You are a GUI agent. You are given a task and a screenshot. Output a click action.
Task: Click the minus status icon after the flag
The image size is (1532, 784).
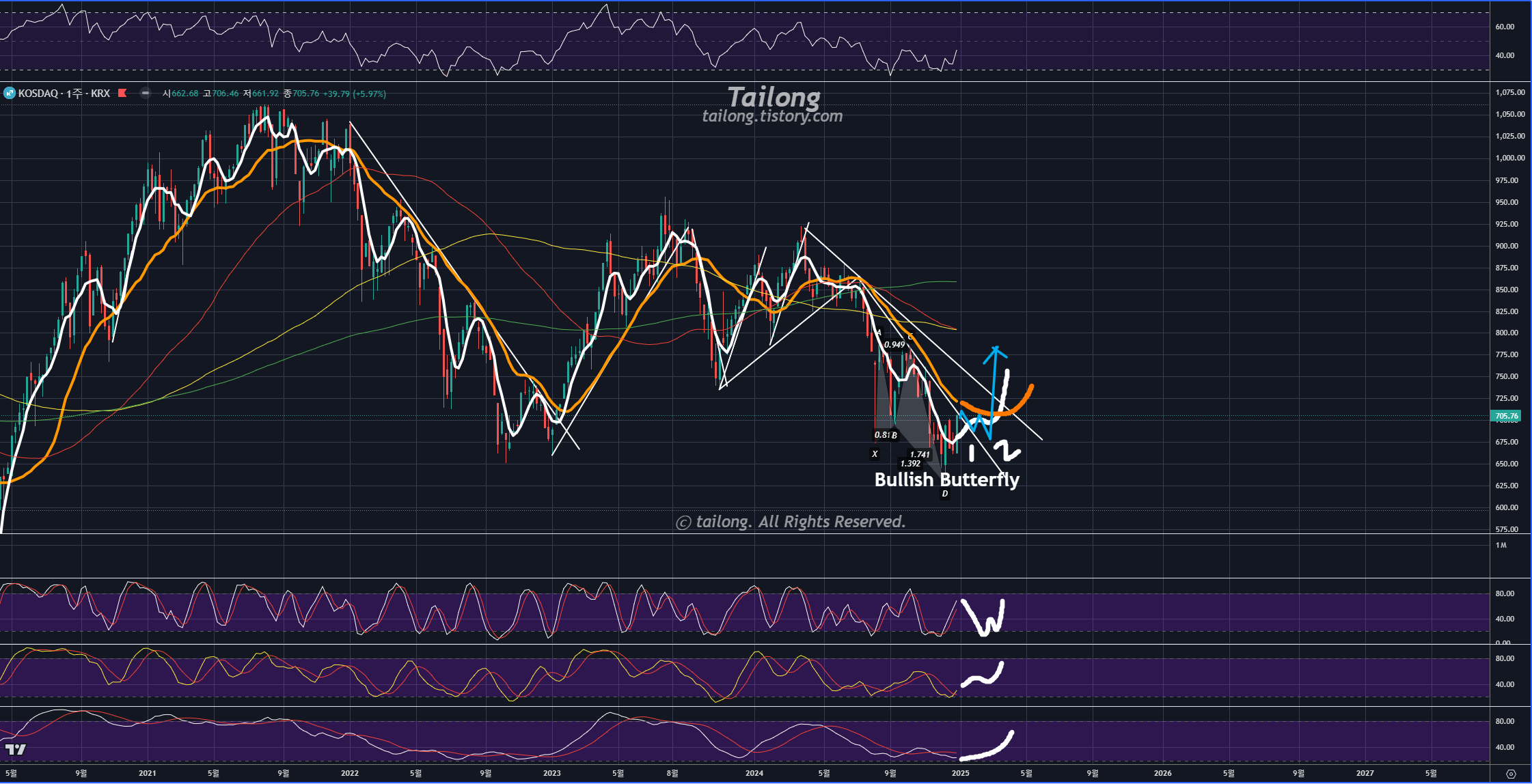(146, 93)
